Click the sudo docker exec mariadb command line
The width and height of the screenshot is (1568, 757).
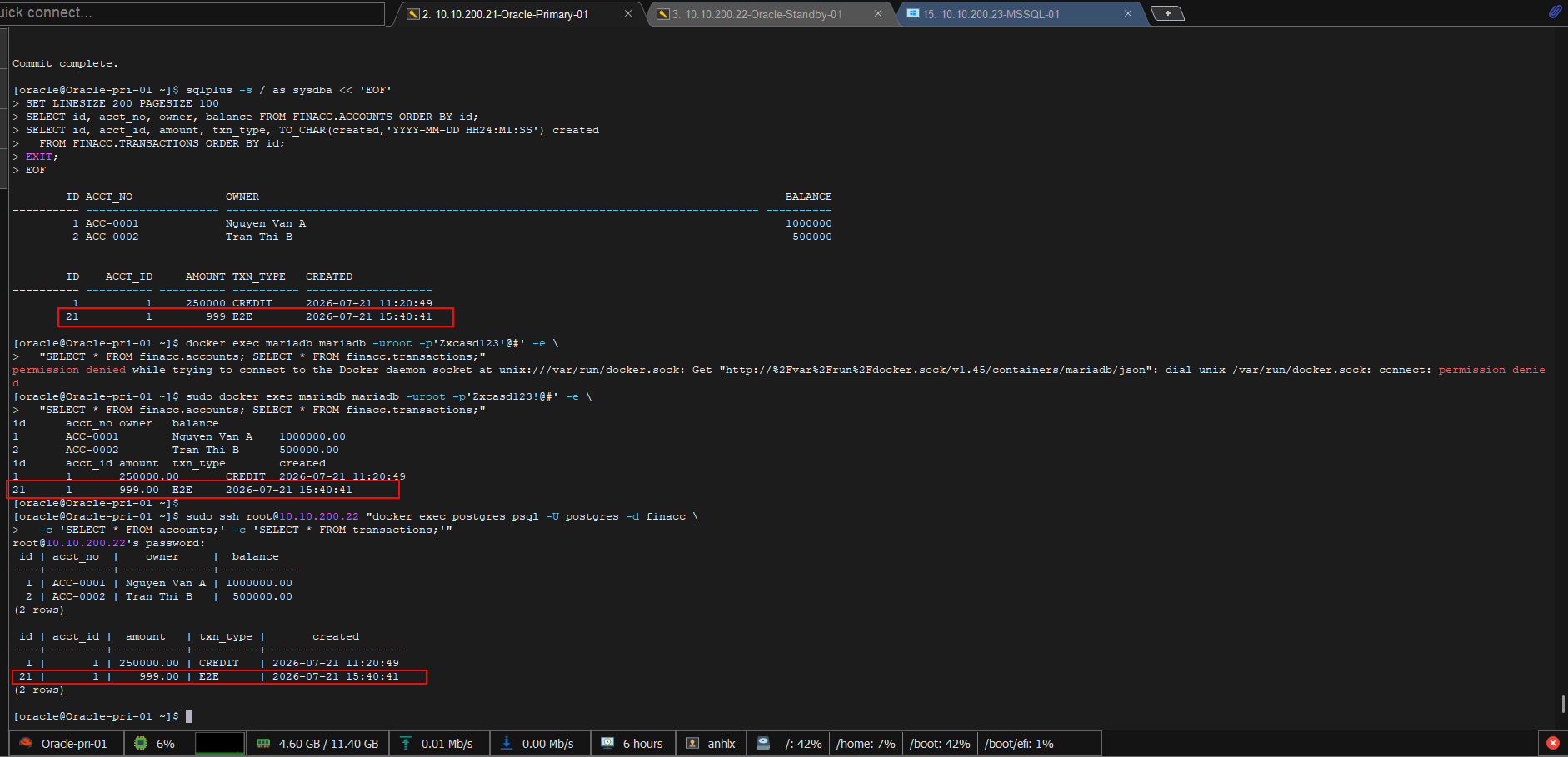coord(302,396)
